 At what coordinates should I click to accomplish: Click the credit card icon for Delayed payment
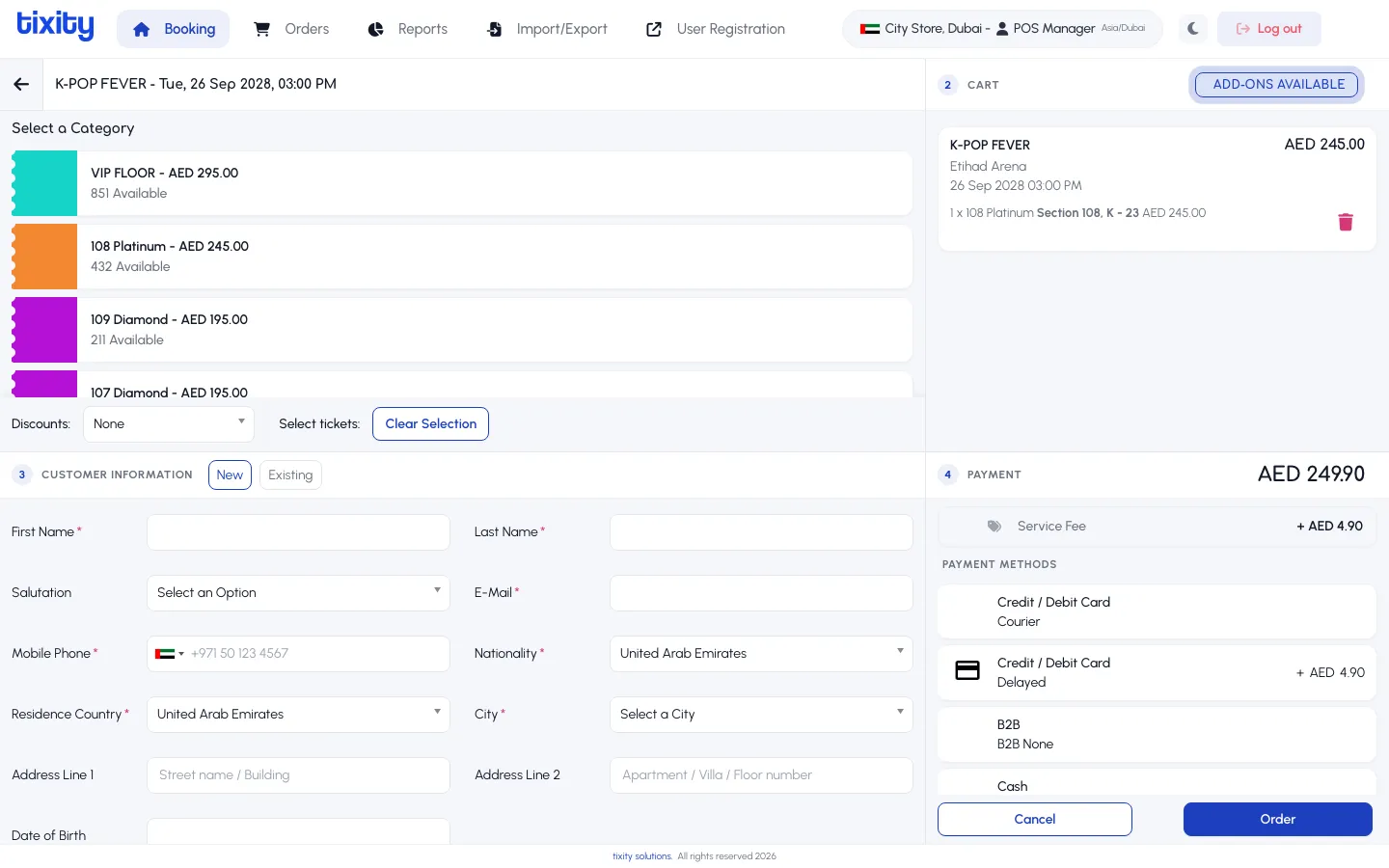[967, 670]
